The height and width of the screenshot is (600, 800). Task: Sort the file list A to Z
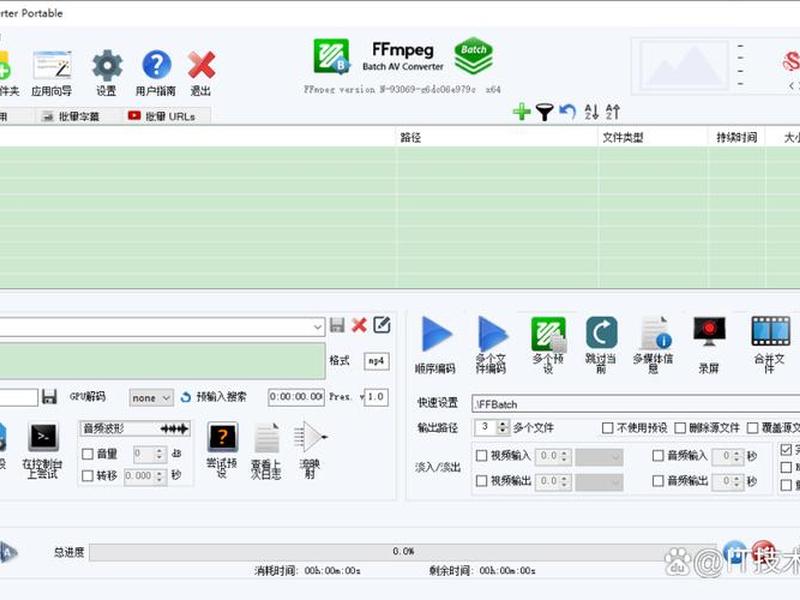[x=591, y=112]
